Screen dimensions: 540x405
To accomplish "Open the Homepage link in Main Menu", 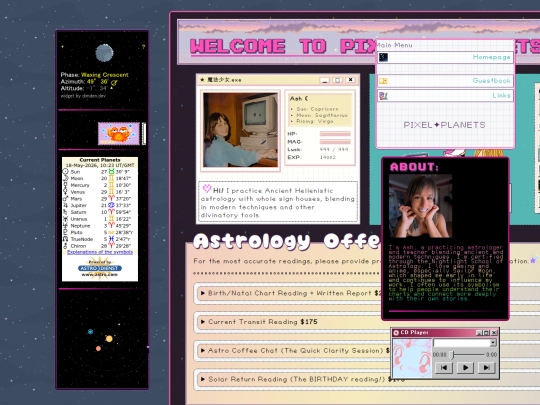I will click(x=491, y=57).
